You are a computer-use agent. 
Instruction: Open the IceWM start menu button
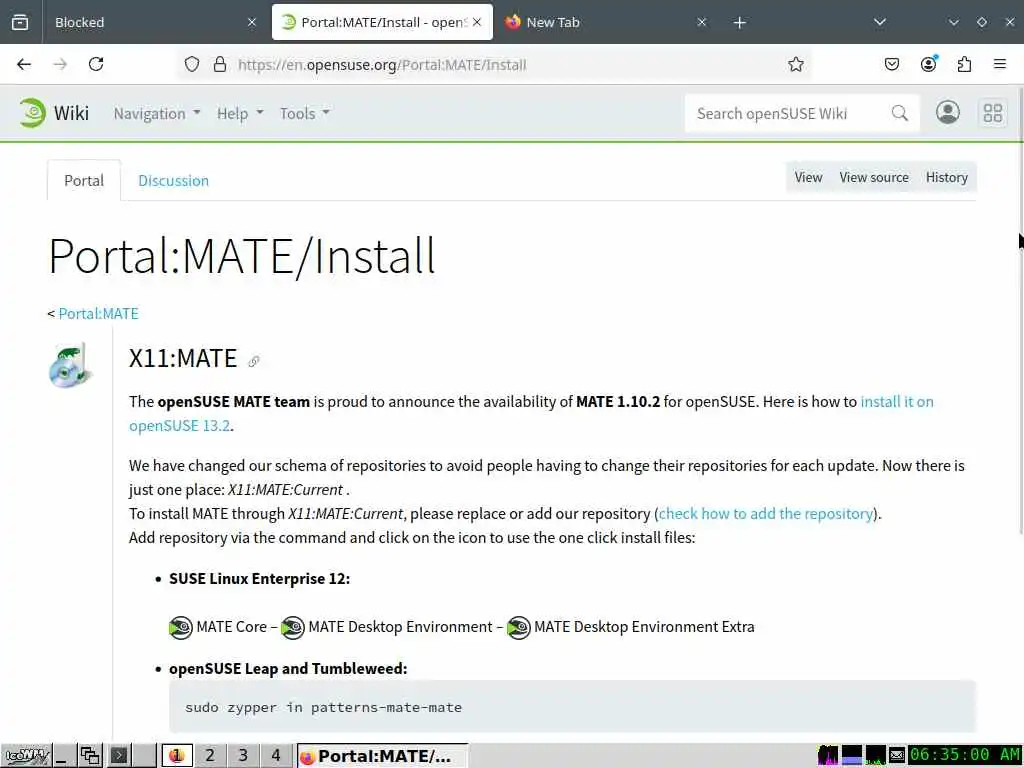[25, 756]
